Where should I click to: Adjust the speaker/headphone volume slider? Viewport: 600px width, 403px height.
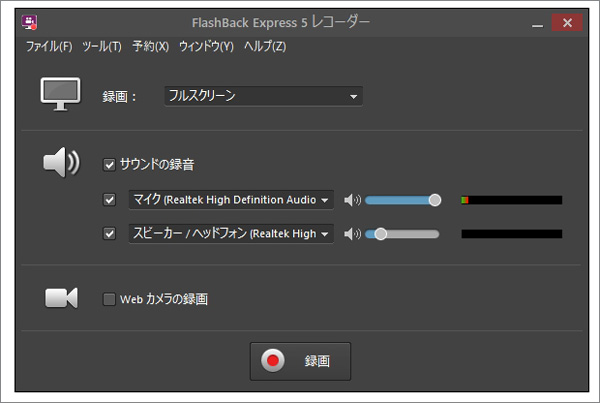402,234
